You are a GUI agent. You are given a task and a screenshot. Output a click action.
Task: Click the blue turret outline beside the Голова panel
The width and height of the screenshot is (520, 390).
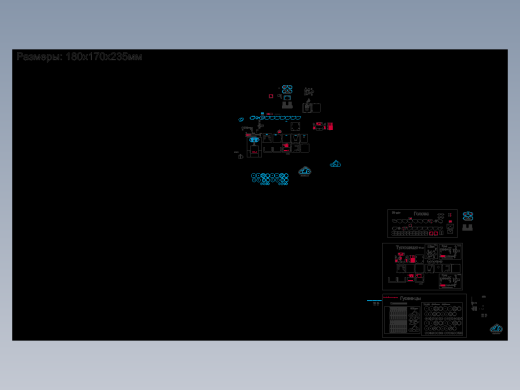pos(468,216)
